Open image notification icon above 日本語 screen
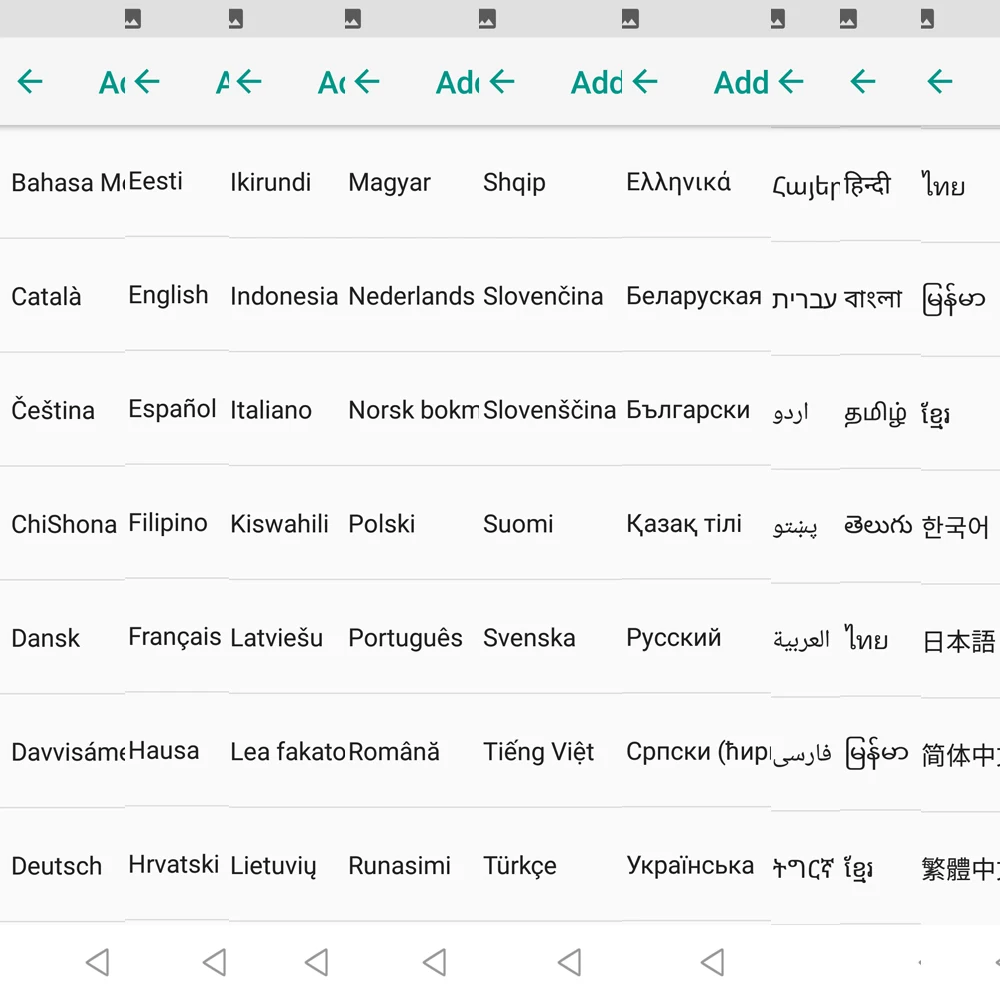Screen dimensions: 1000x1000 point(927,19)
